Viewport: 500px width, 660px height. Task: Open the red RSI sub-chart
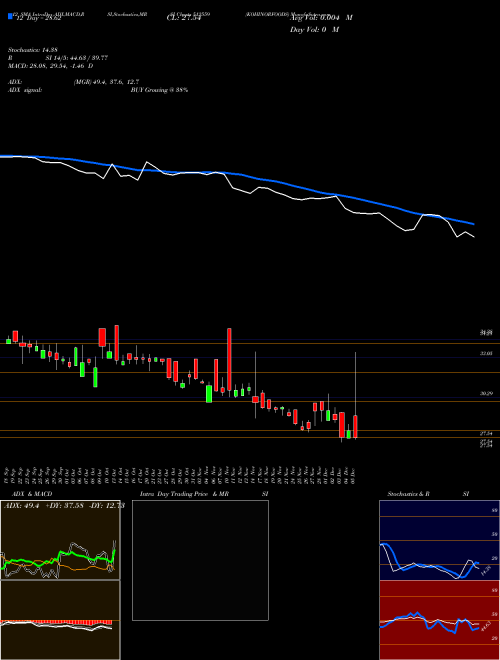(439, 620)
